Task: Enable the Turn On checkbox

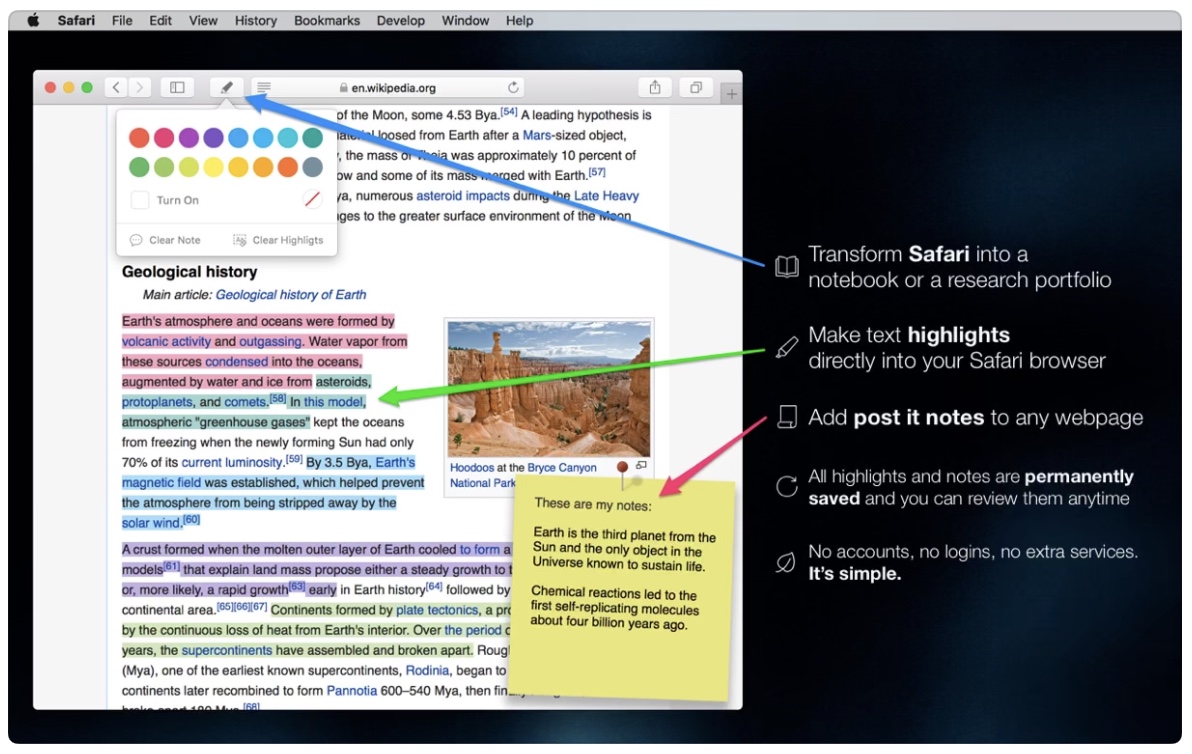Action: pyautogui.click(x=140, y=200)
